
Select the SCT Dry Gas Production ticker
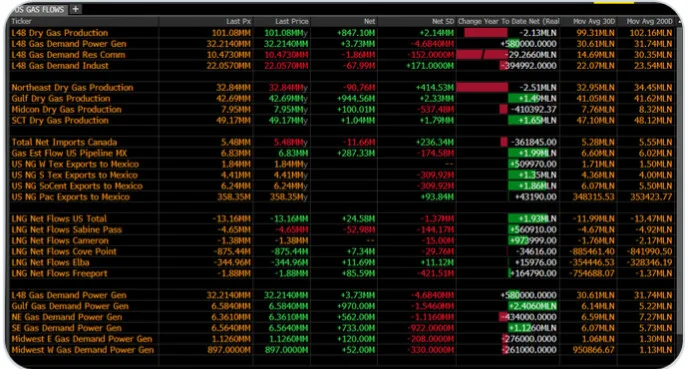point(60,120)
